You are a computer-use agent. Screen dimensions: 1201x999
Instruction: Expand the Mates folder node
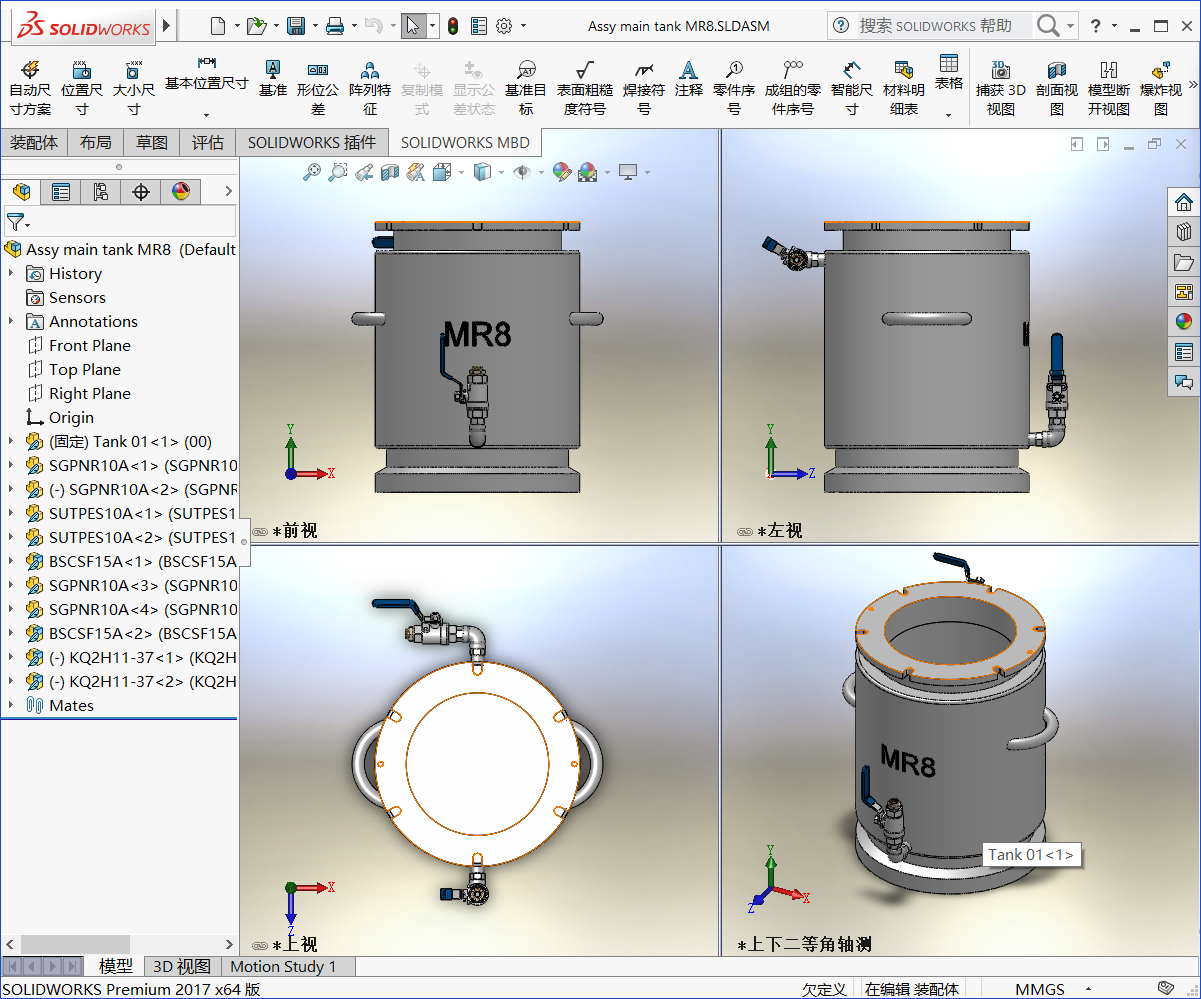11,705
